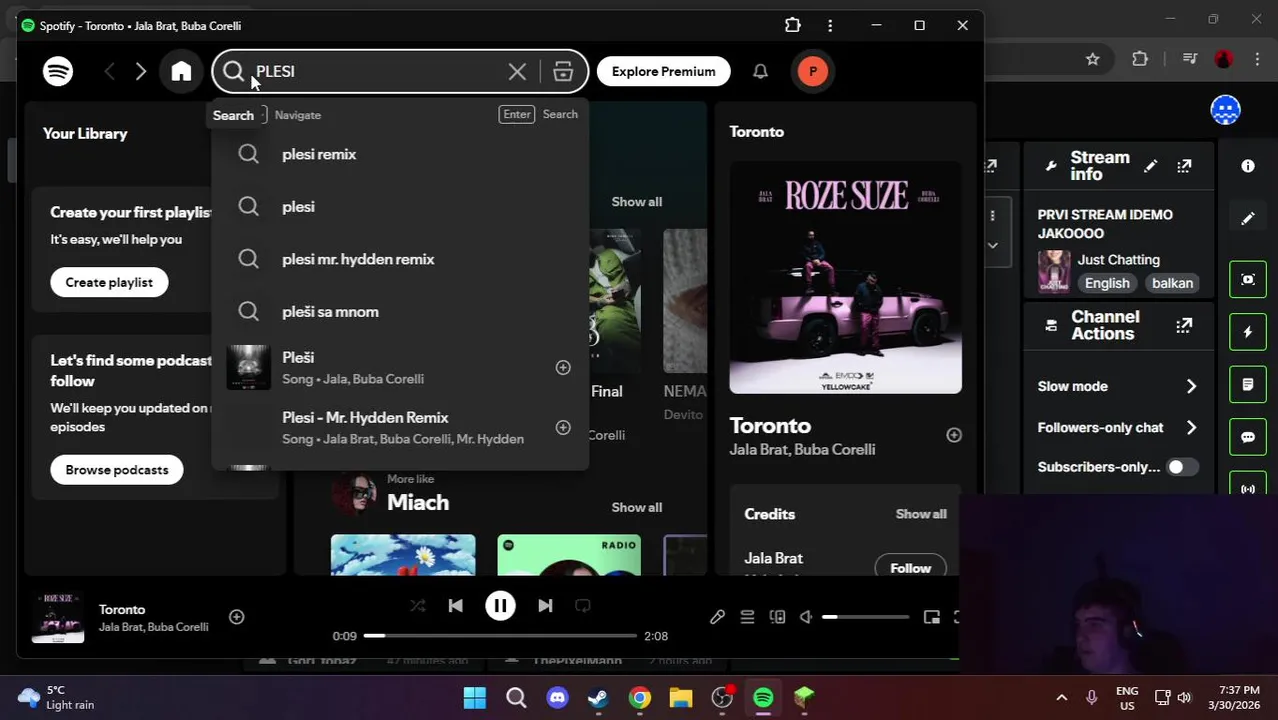Edit stream info with pencil icon

[x=1150, y=166]
